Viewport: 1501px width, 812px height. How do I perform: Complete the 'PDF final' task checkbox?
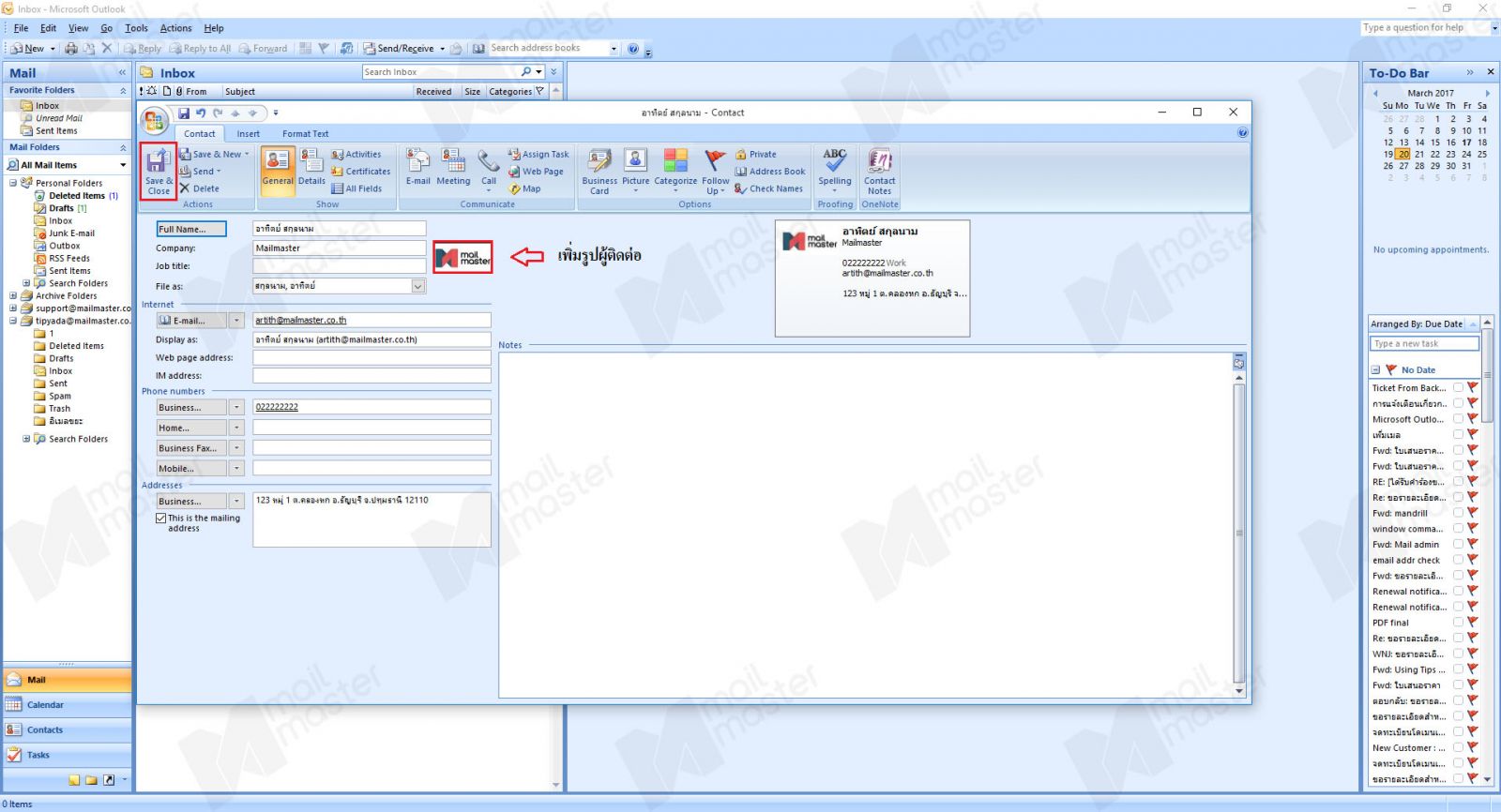pos(1458,622)
